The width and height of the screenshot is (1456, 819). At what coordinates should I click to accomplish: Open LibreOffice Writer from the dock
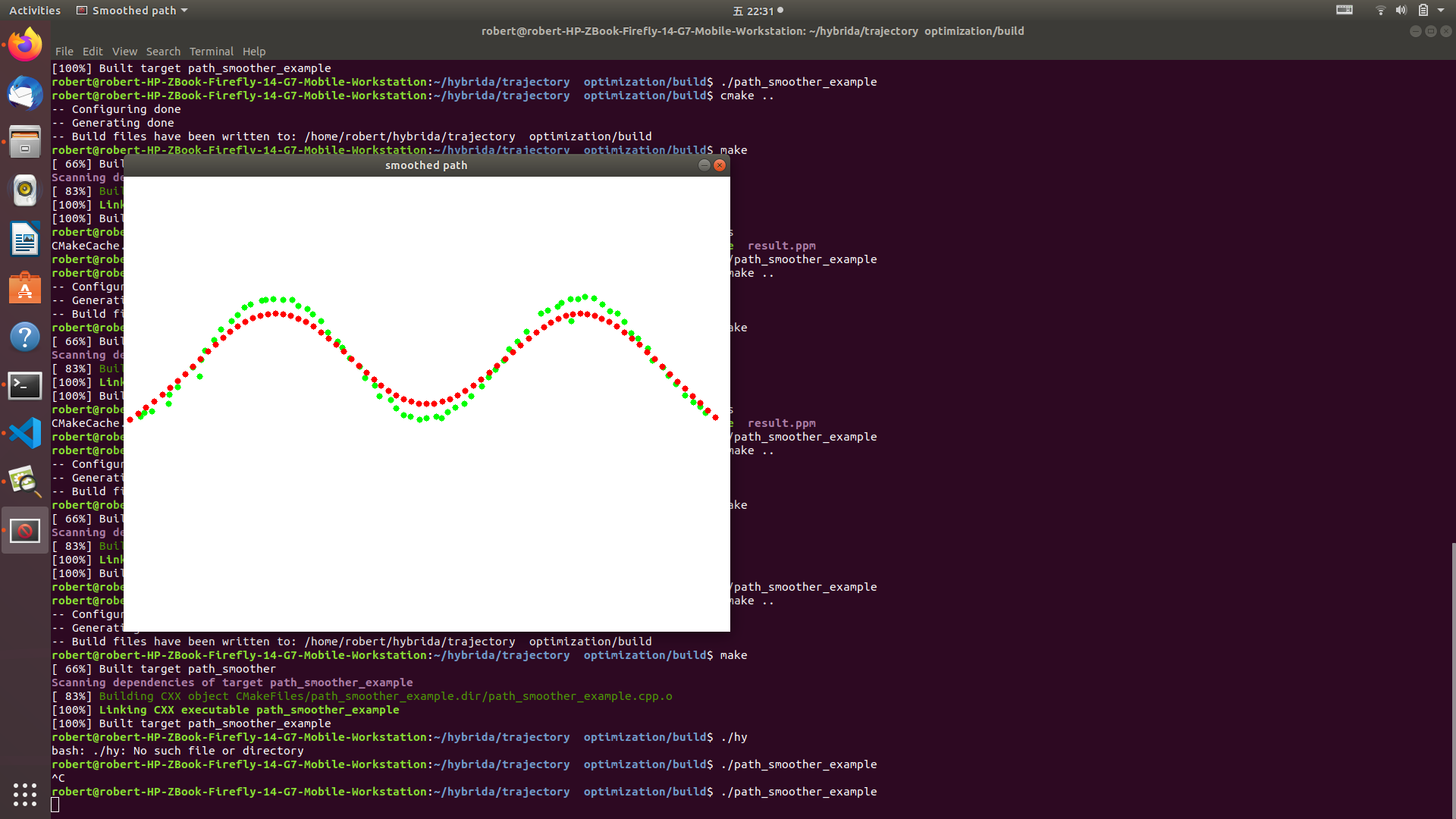tap(25, 240)
